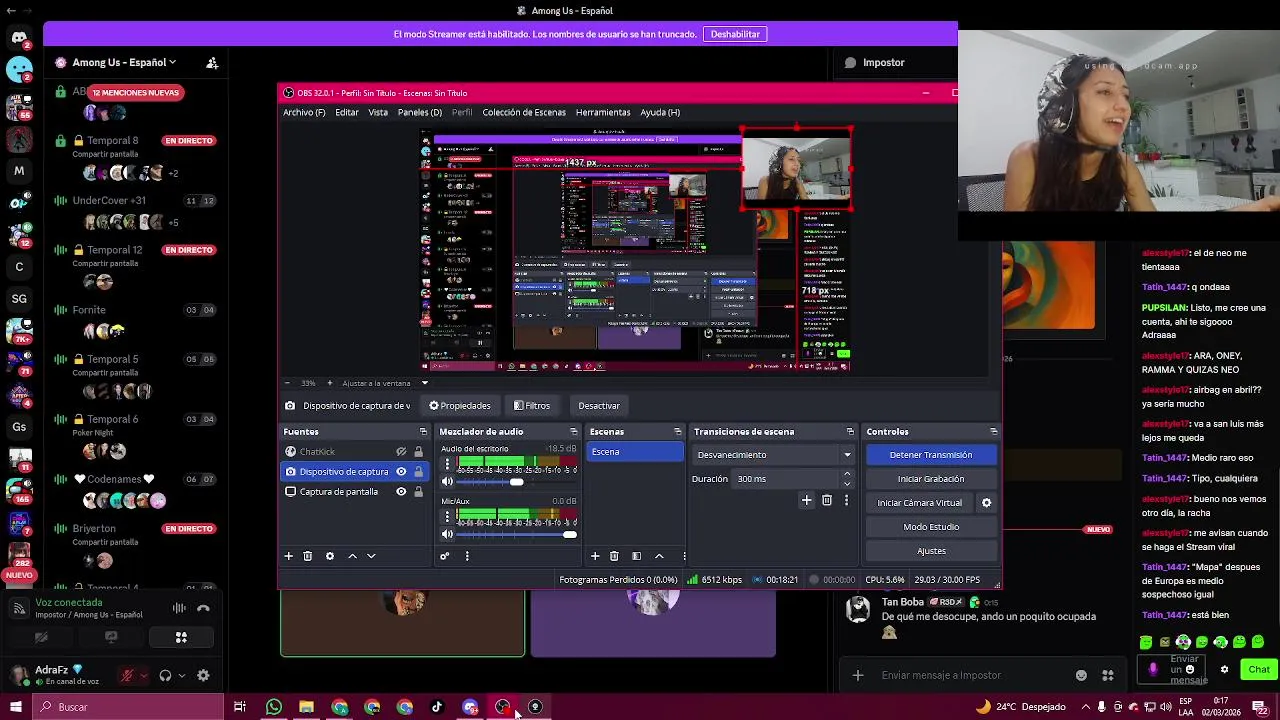
Task: Toggle visibility of ChatKick source
Action: 401,452
